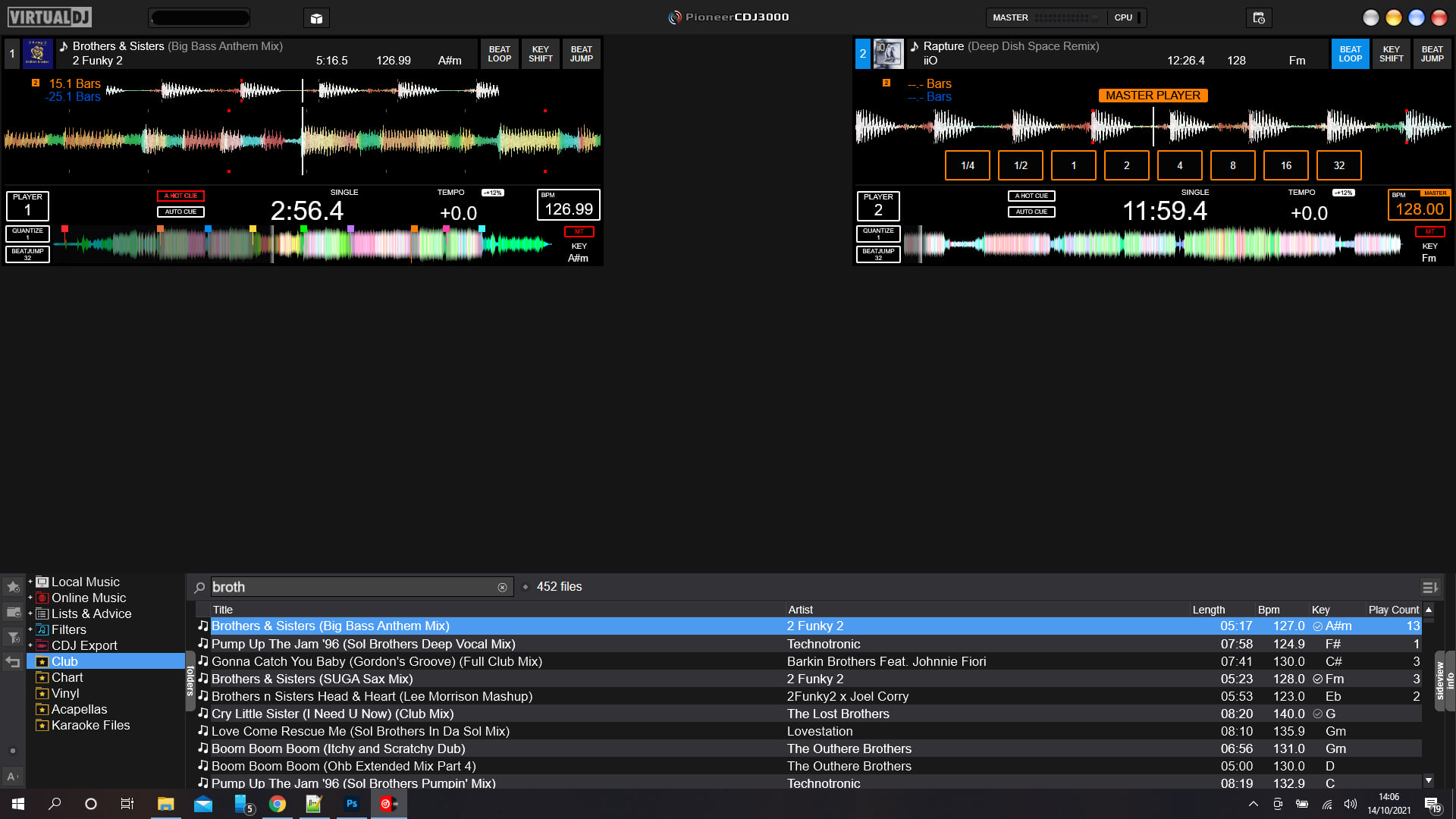This screenshot has height=819, width=1456.
Task: Set deck 2 loop to 1/2 beat
Action: click(x=1021, y=165)
